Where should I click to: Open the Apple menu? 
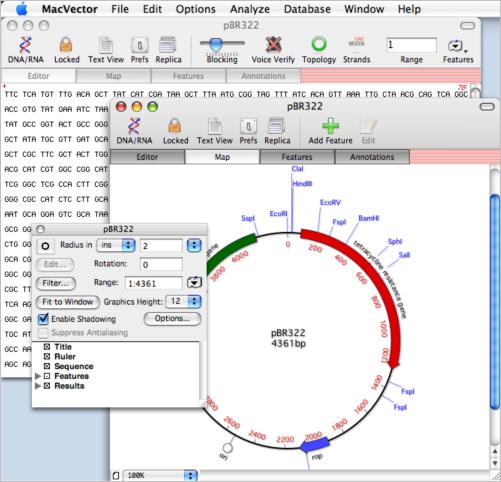point(22,9)
